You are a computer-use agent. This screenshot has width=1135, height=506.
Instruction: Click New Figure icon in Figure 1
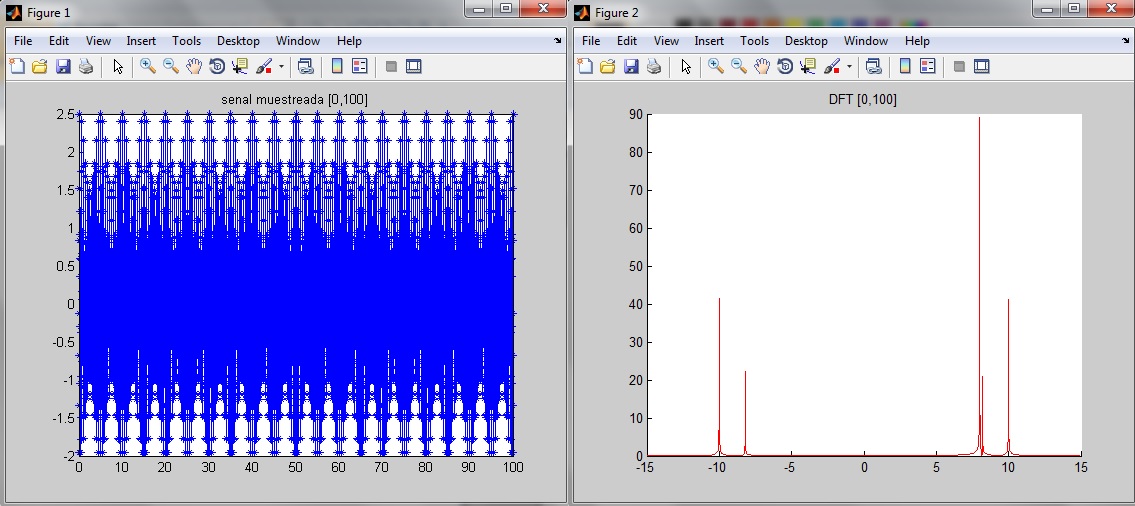(17, 67)
